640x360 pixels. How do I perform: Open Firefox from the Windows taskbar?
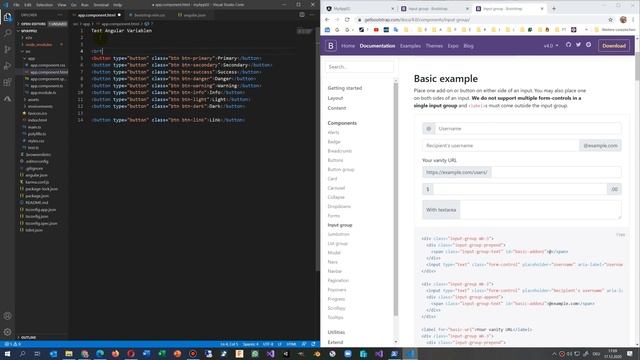pyautogui.click(x=116, y=354)
